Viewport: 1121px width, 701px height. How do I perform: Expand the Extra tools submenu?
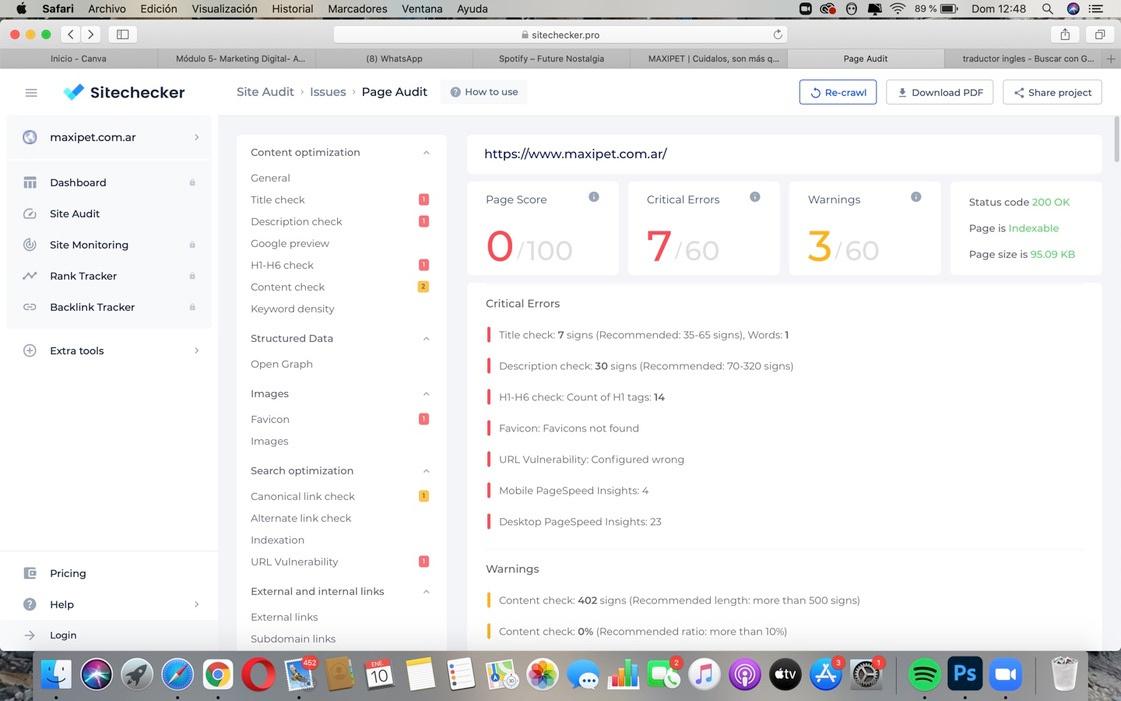point(197,351)
